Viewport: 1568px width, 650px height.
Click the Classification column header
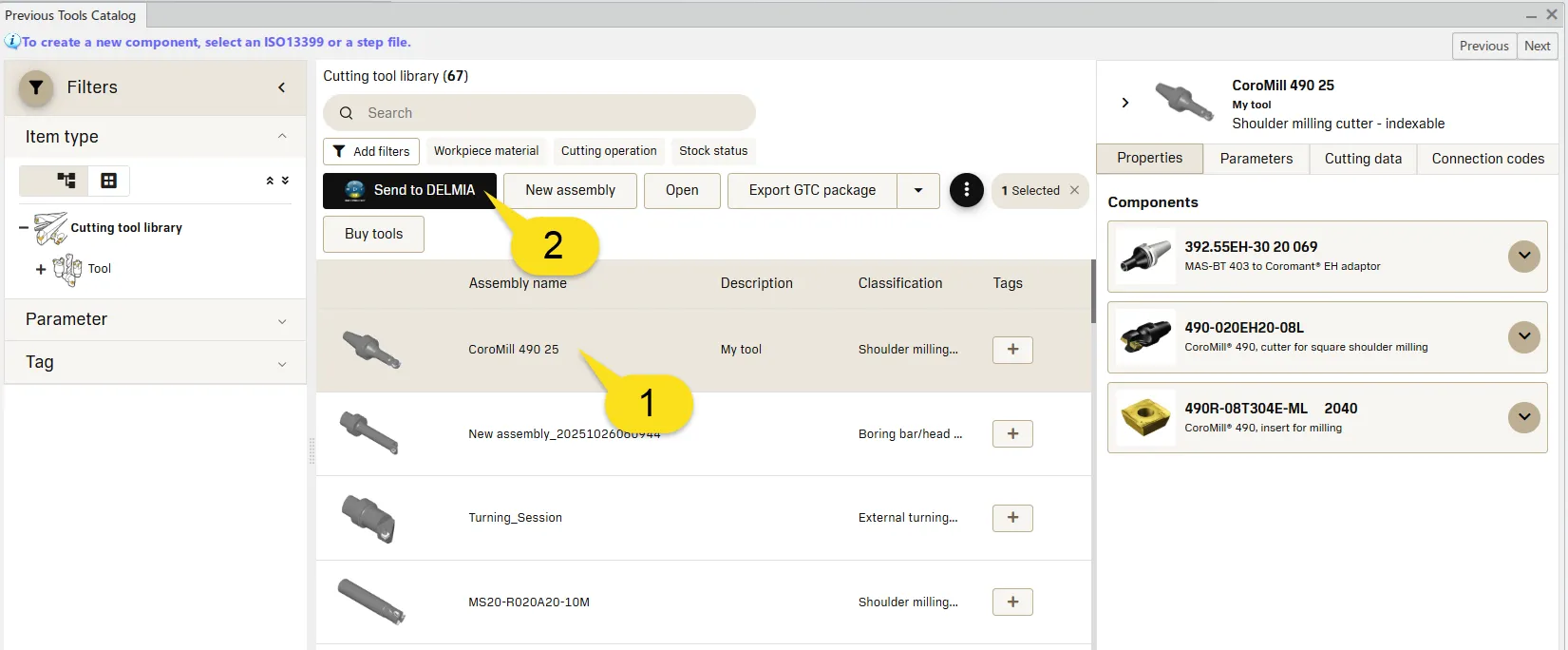pos(900,283)
